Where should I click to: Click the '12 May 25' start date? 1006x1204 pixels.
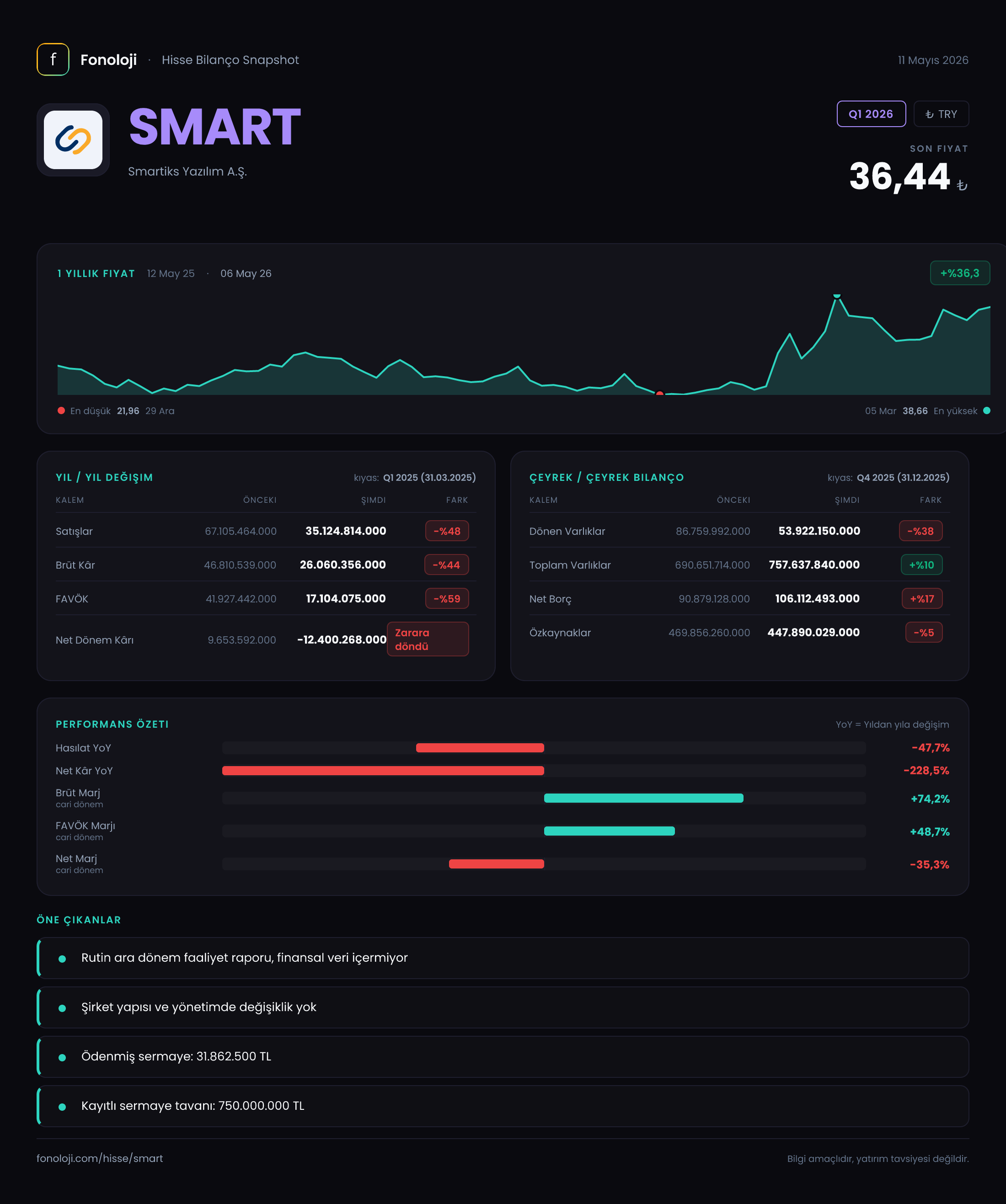click(171, 273)
